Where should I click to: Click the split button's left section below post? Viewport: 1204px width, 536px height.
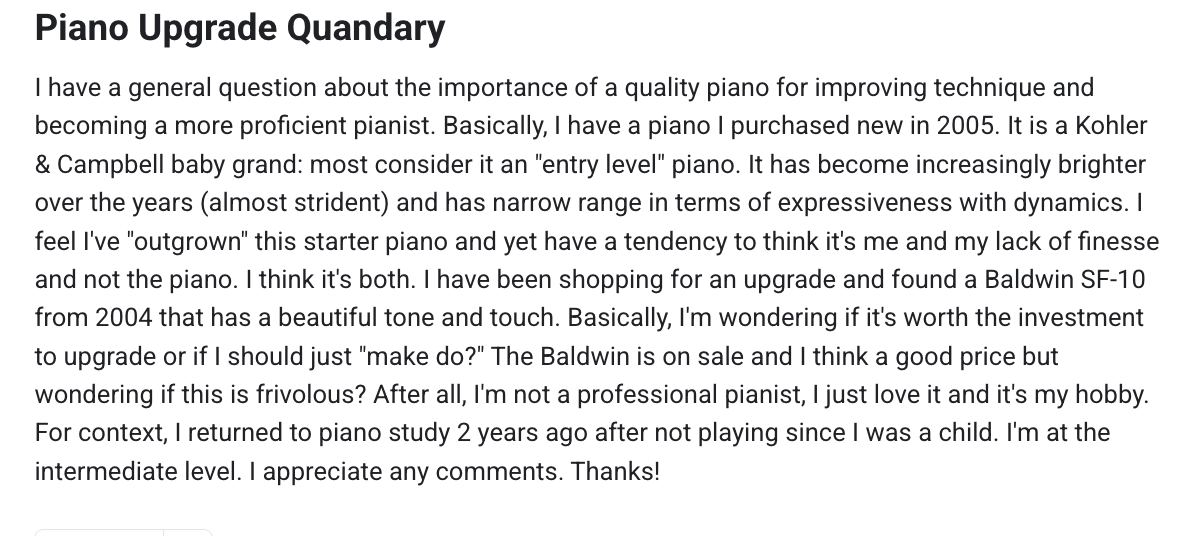99,532
